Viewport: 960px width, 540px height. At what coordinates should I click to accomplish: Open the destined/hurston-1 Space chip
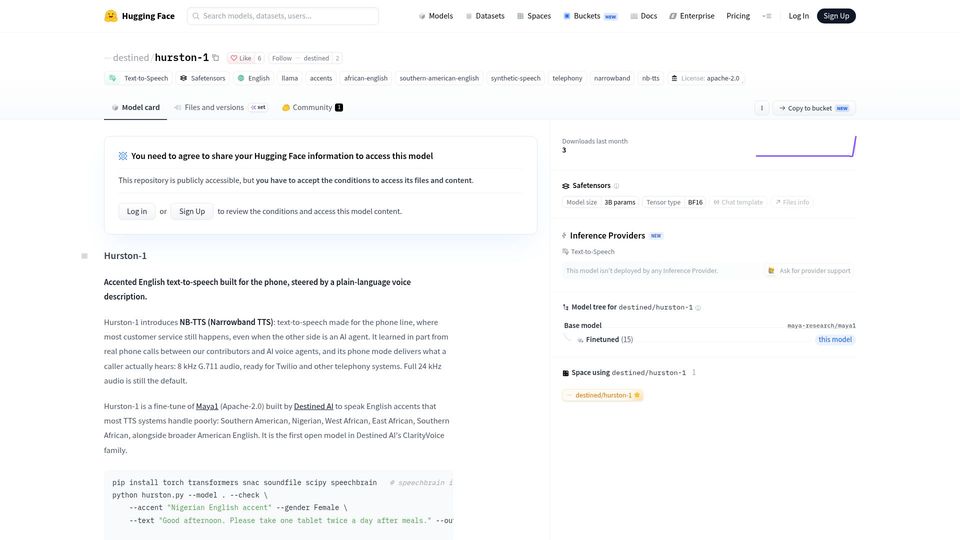[602, 396]
